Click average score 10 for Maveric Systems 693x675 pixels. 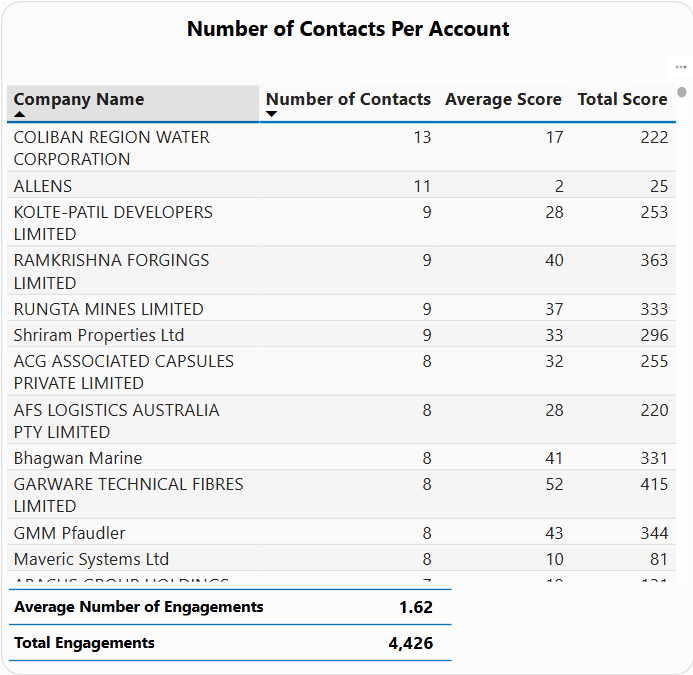pyautogui.click(x=554, y=559)
